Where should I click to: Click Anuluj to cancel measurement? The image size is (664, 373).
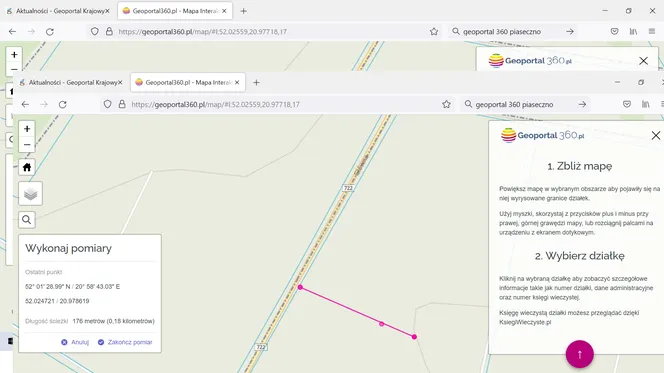click(75, 342)
